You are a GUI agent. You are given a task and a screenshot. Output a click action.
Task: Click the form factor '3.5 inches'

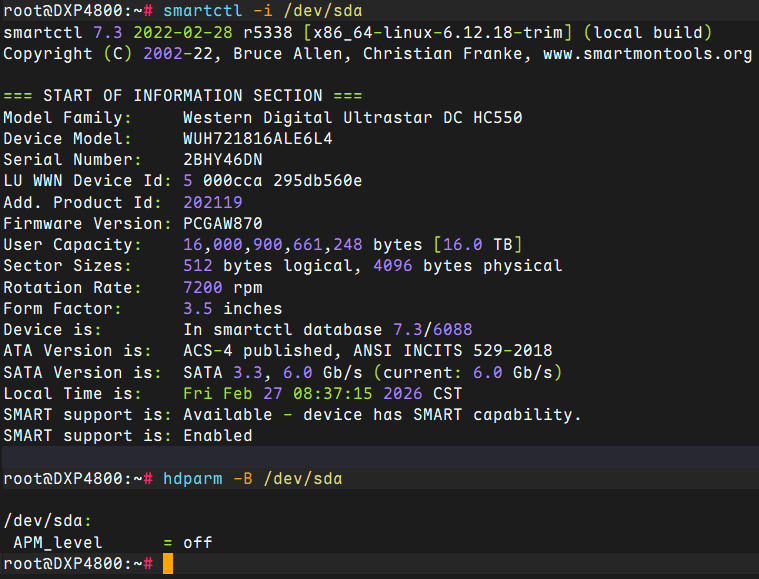point(233,309)
